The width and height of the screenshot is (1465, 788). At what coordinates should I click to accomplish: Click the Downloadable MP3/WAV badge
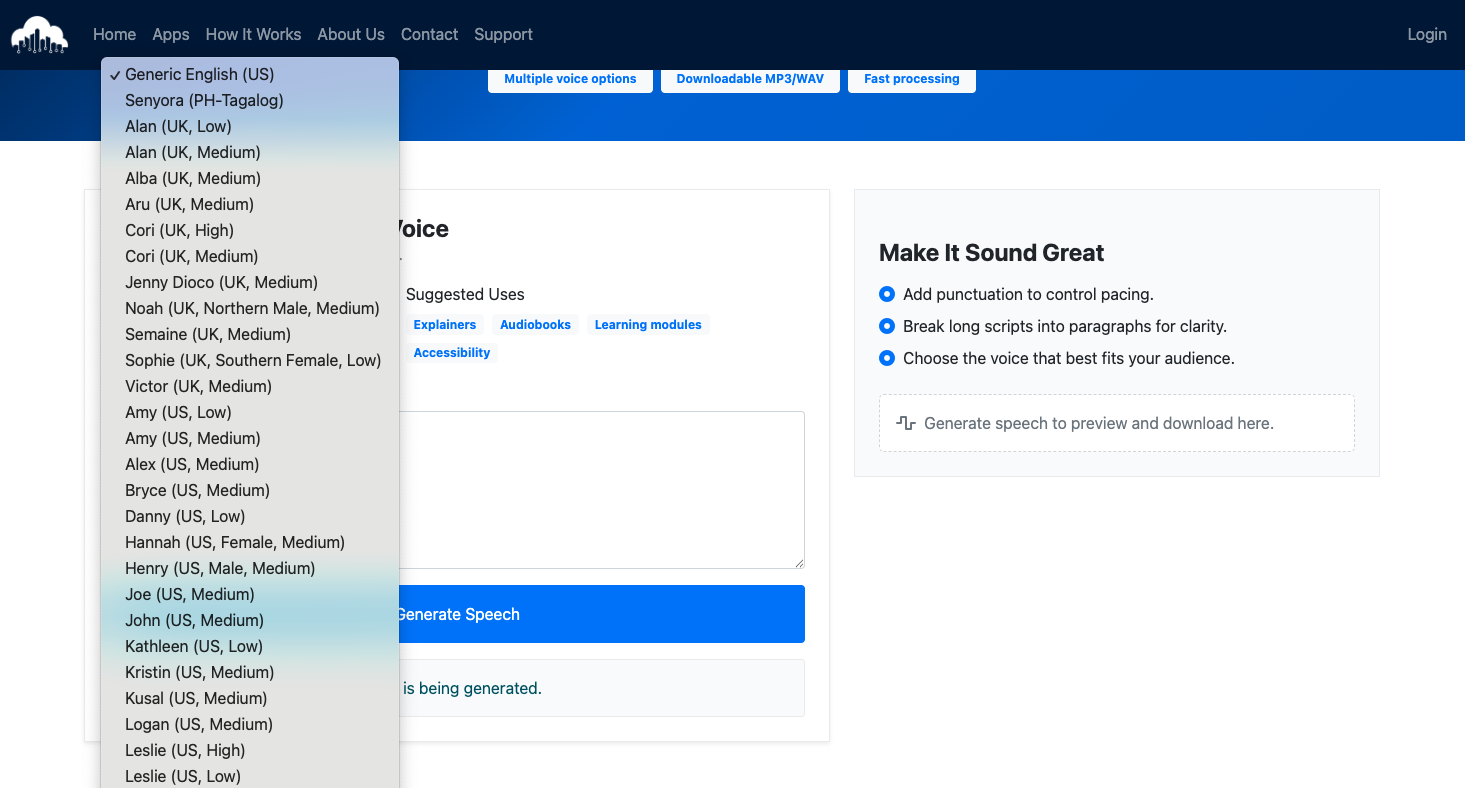coord(750,79)
